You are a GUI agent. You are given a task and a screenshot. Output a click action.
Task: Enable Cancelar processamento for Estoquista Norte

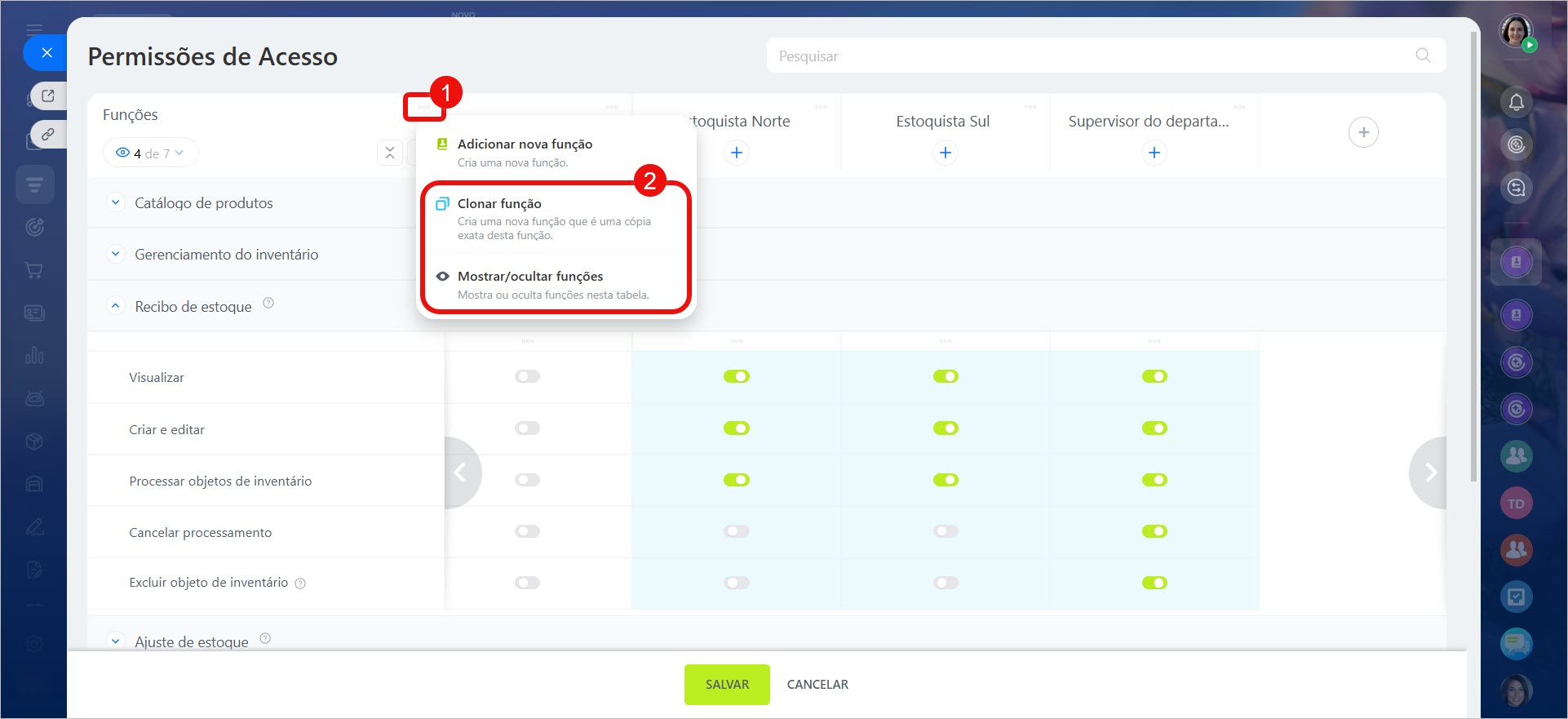(x=736, y=531)
